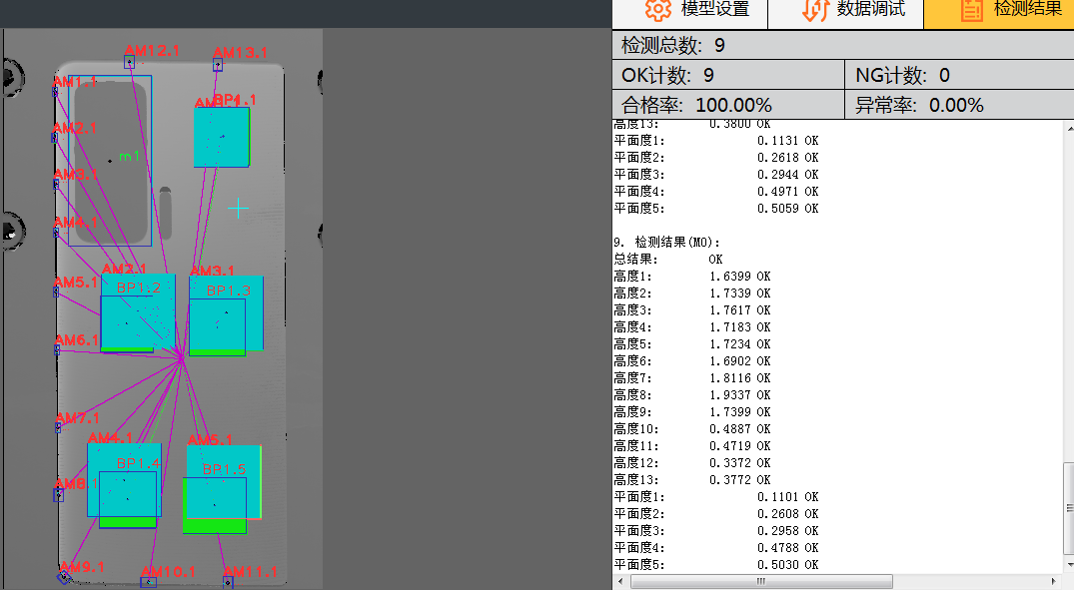Open the 模型设置 tab

(690, 14)
